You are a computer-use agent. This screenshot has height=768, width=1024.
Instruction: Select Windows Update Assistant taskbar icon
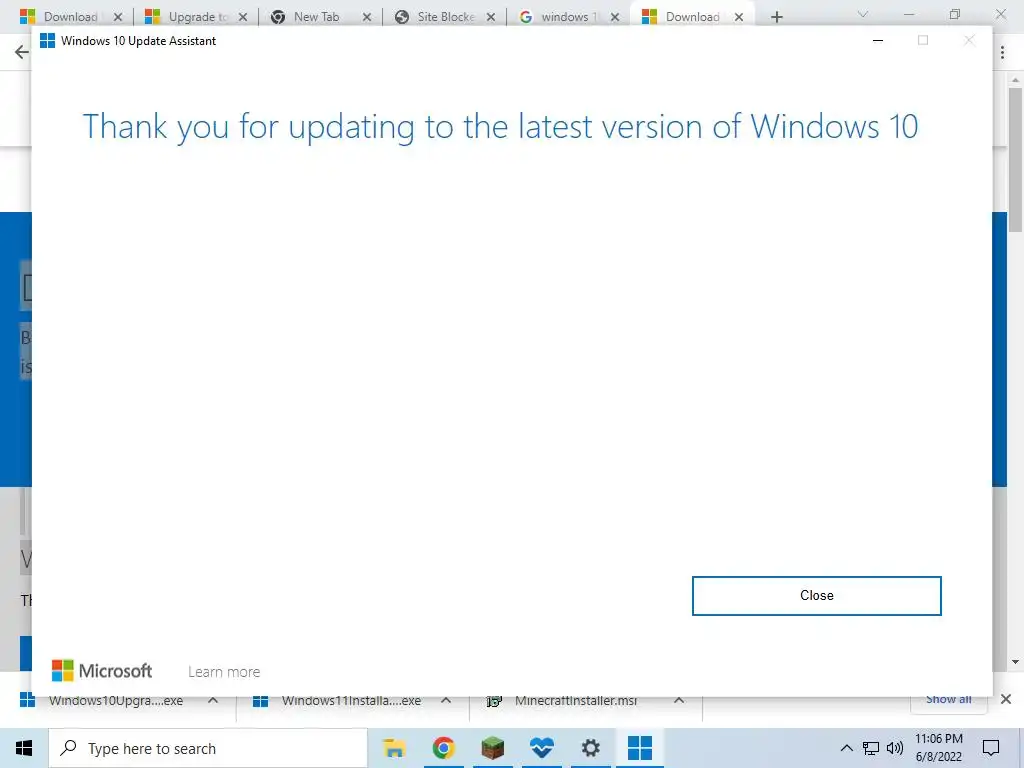[640, 748]
